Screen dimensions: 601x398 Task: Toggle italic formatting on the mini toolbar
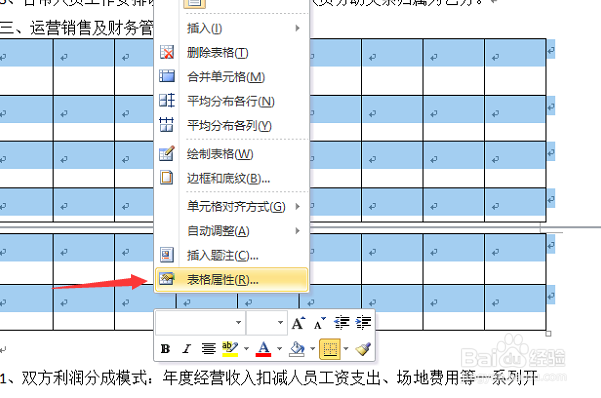tap(187, 349)
